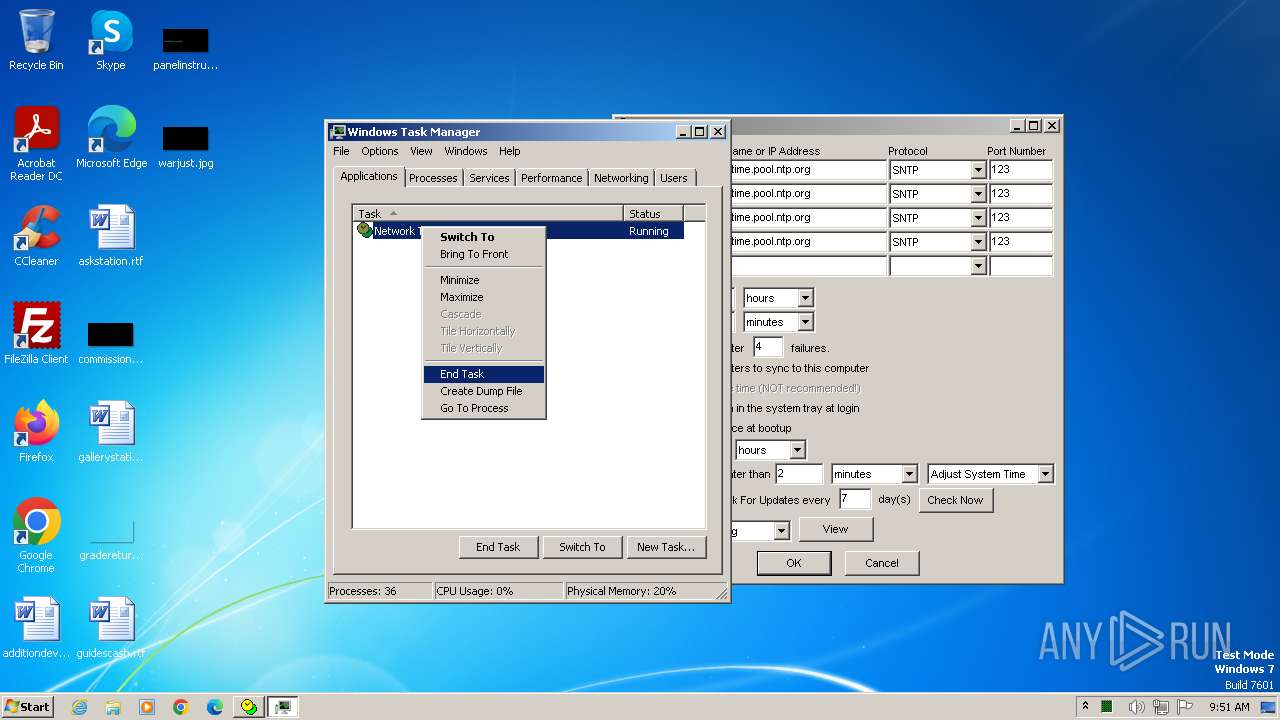Choose Minimize in context menu

483,280
